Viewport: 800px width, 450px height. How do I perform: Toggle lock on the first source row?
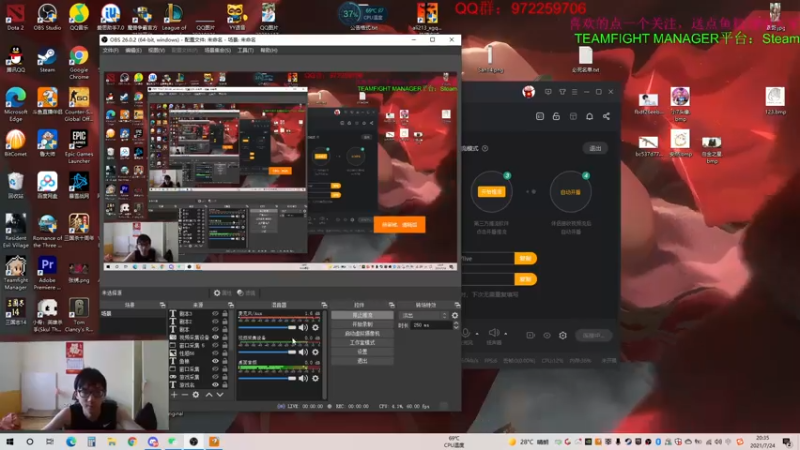click(x=224, y=313)
